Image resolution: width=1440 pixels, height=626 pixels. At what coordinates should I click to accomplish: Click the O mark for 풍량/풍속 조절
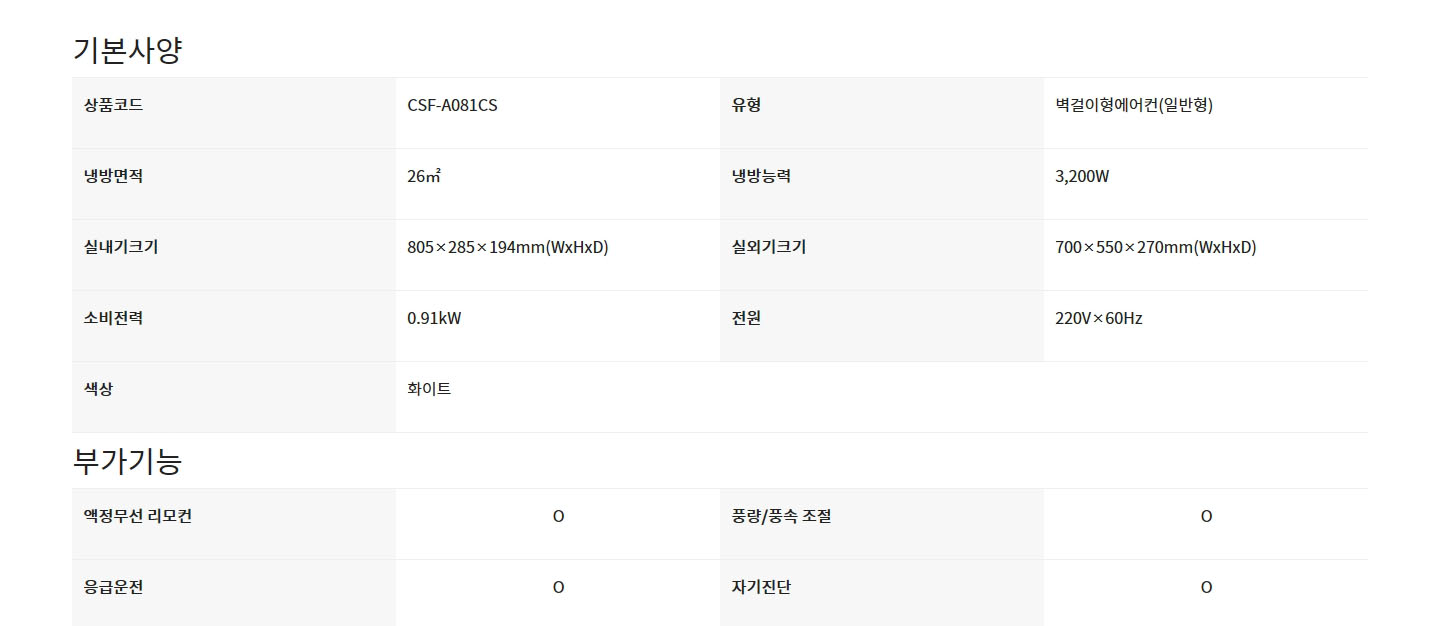point(1206,516)
